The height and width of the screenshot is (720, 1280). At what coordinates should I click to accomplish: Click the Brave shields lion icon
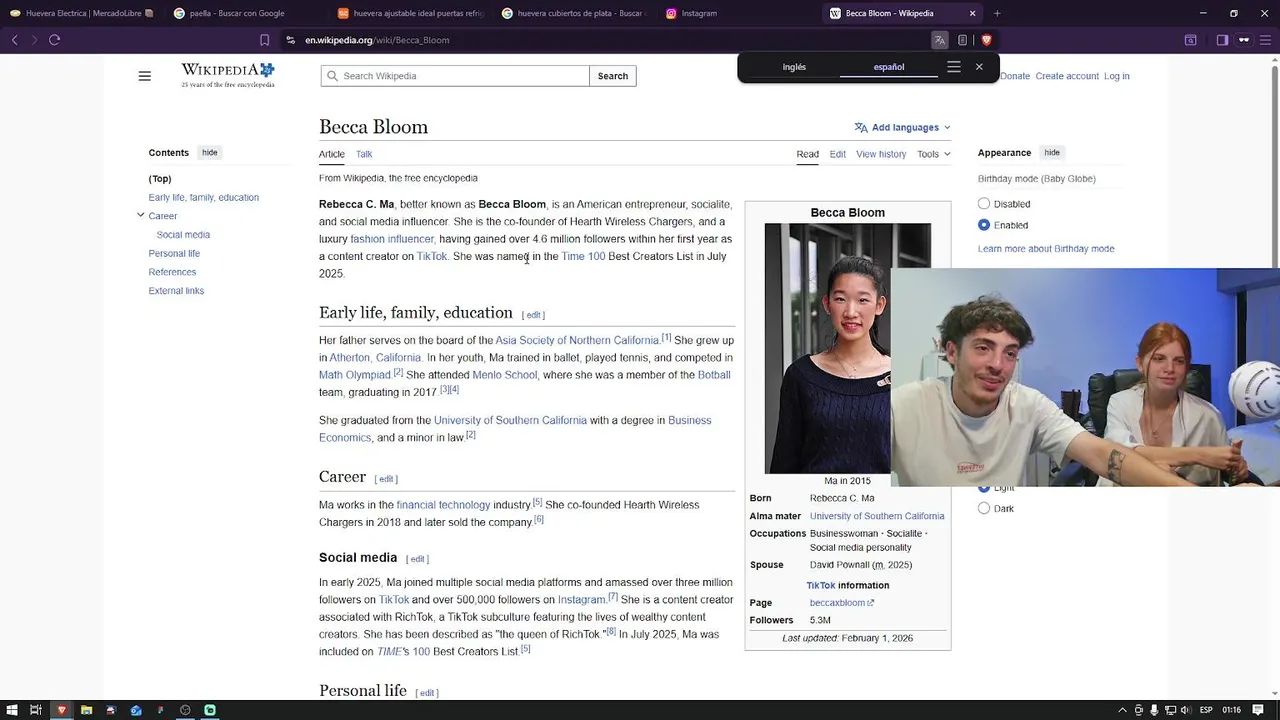tap(986, 40)
